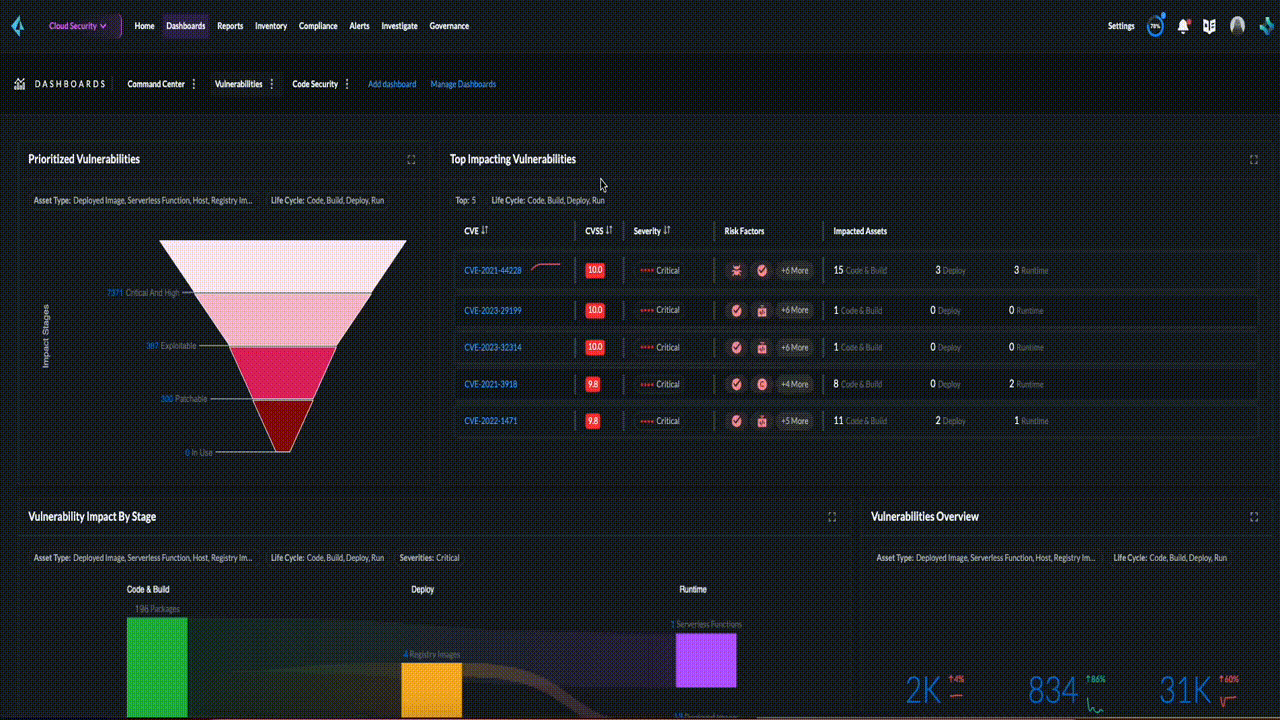Maximize the Vulnerabilities Overview widget
This screenshot has height=720, width=1280.
coord(1254,517)
